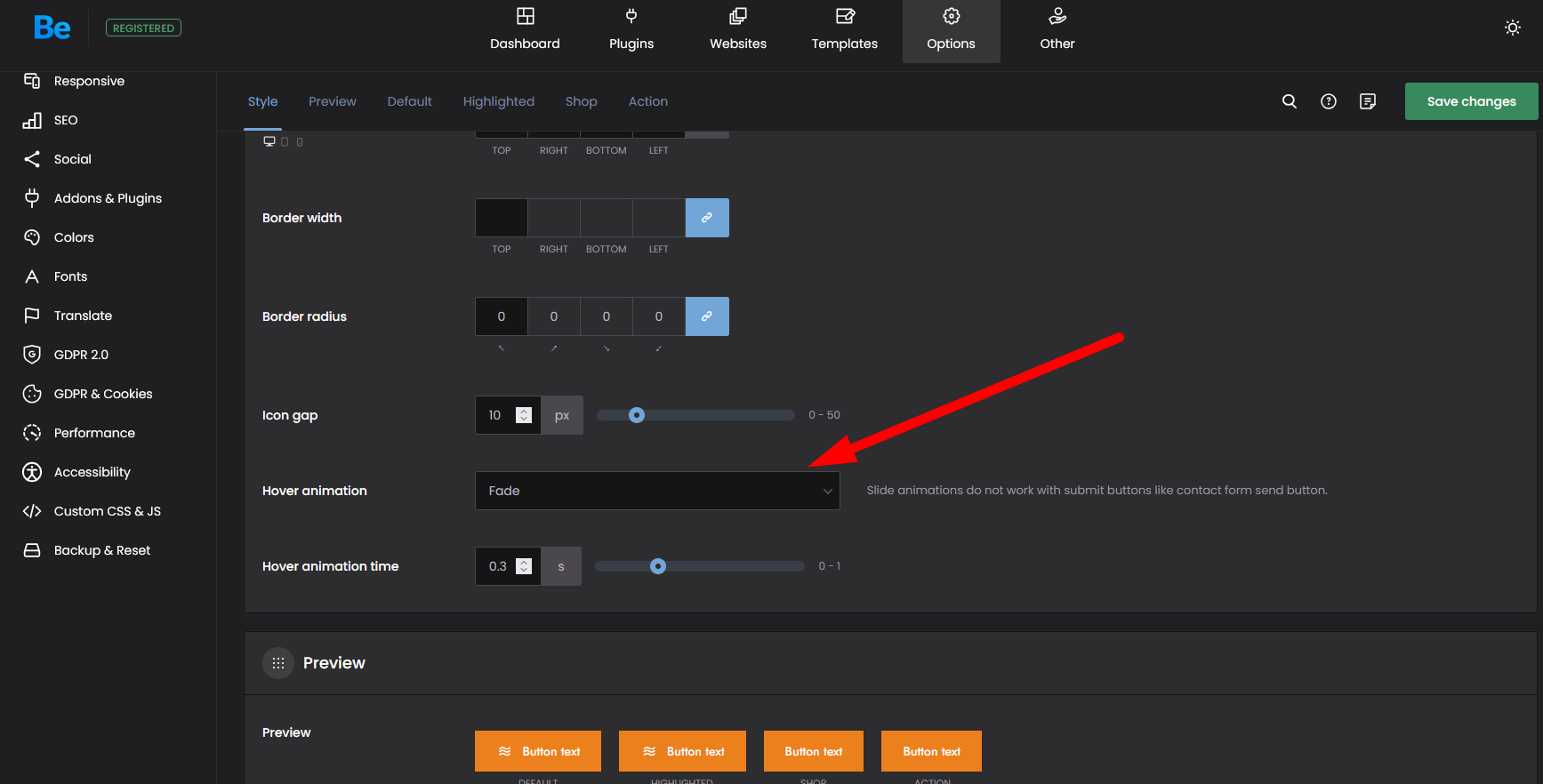Open the notes icon beside help
The width and height of the screenshot is (1543, 784).
click(1367, 101)
